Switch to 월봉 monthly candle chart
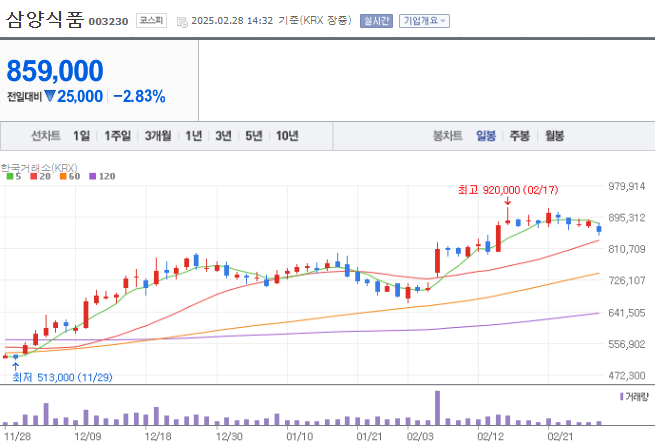 554,136
